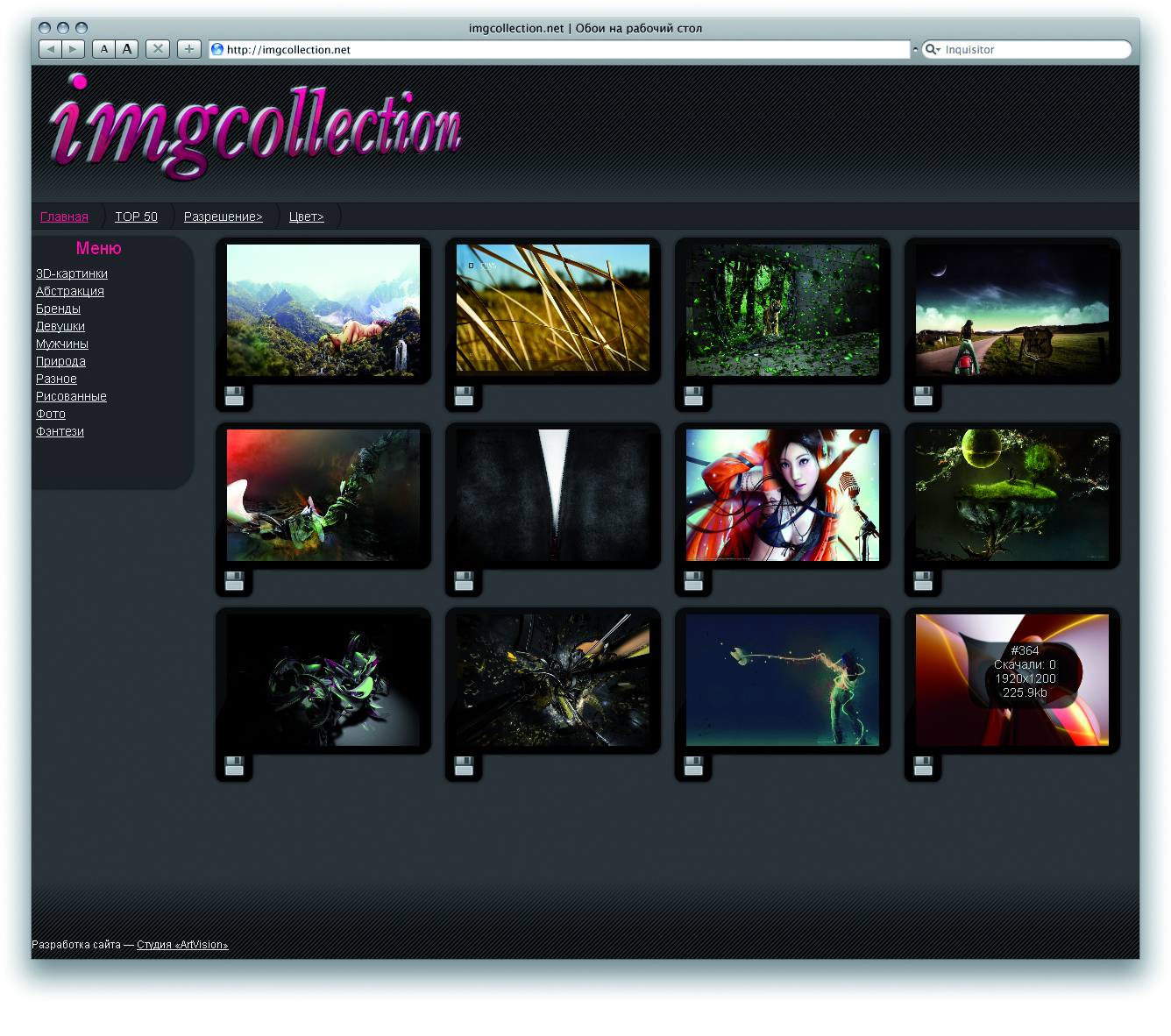Viewport: 1171px width, 1036px height.
Task: Click the magnifier icon in the Inquisitor search field
Action: (x=933, y=50)
